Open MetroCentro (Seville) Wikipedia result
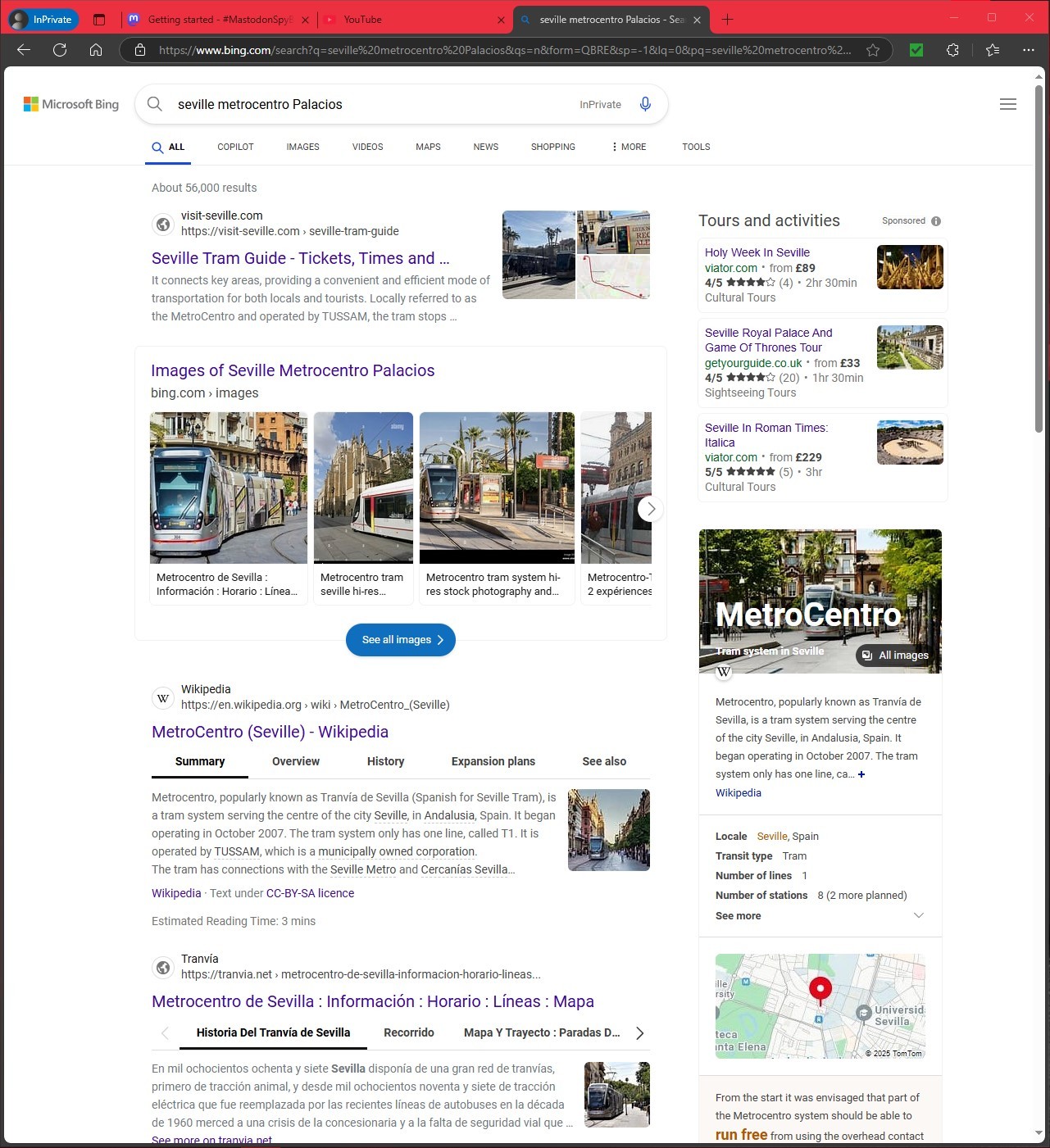1050x1148 pixels. pos(270,732)
